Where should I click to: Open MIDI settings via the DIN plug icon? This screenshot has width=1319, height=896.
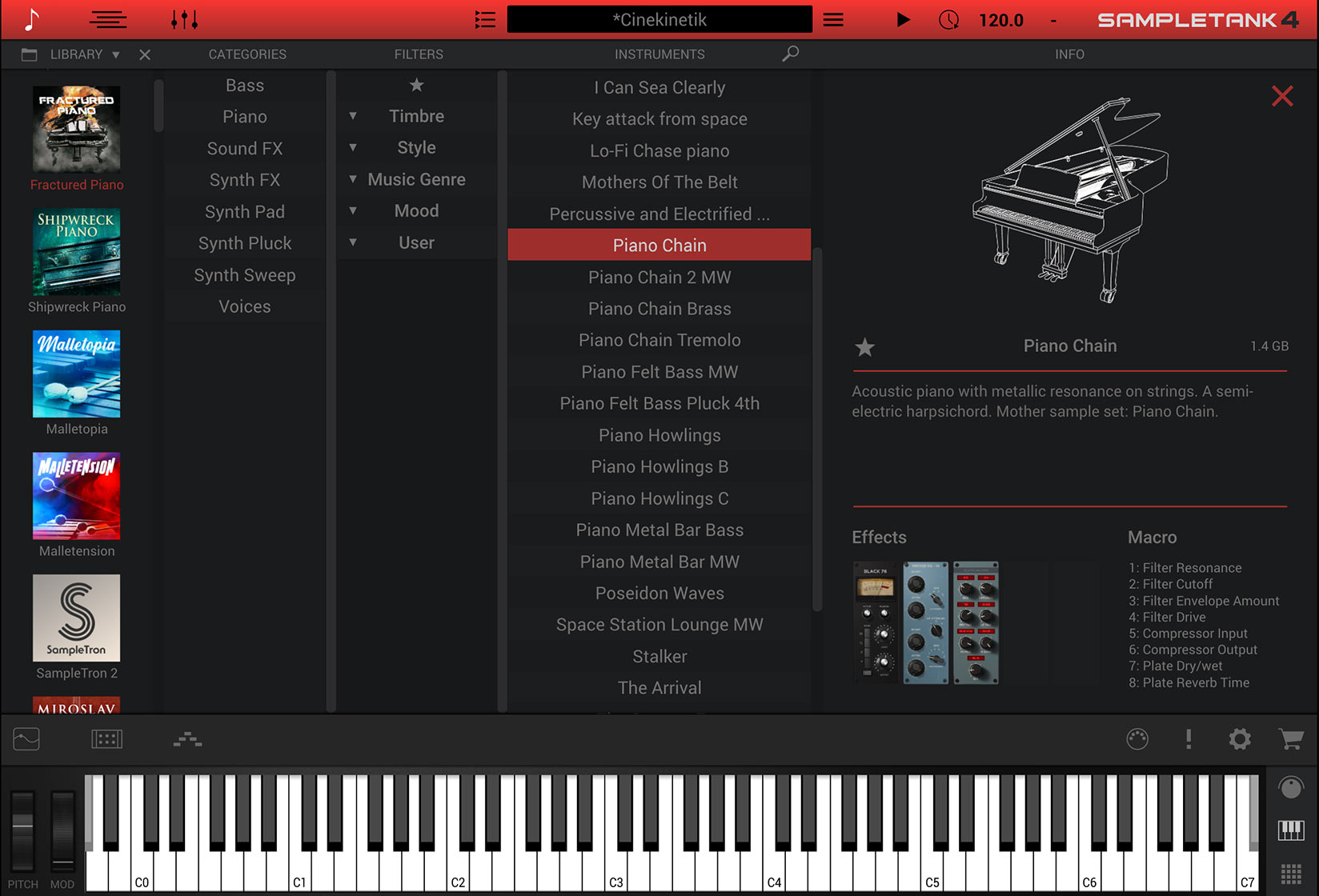click(1138, 740)
